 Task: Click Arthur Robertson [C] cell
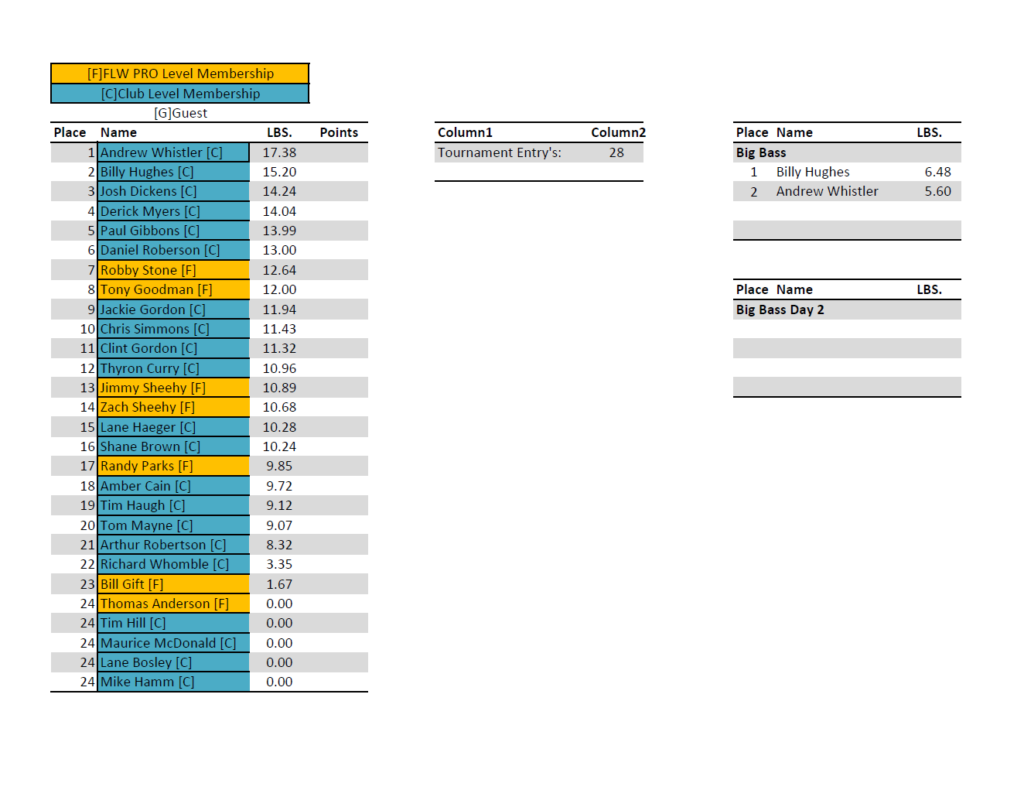click(x=173, y=545)
